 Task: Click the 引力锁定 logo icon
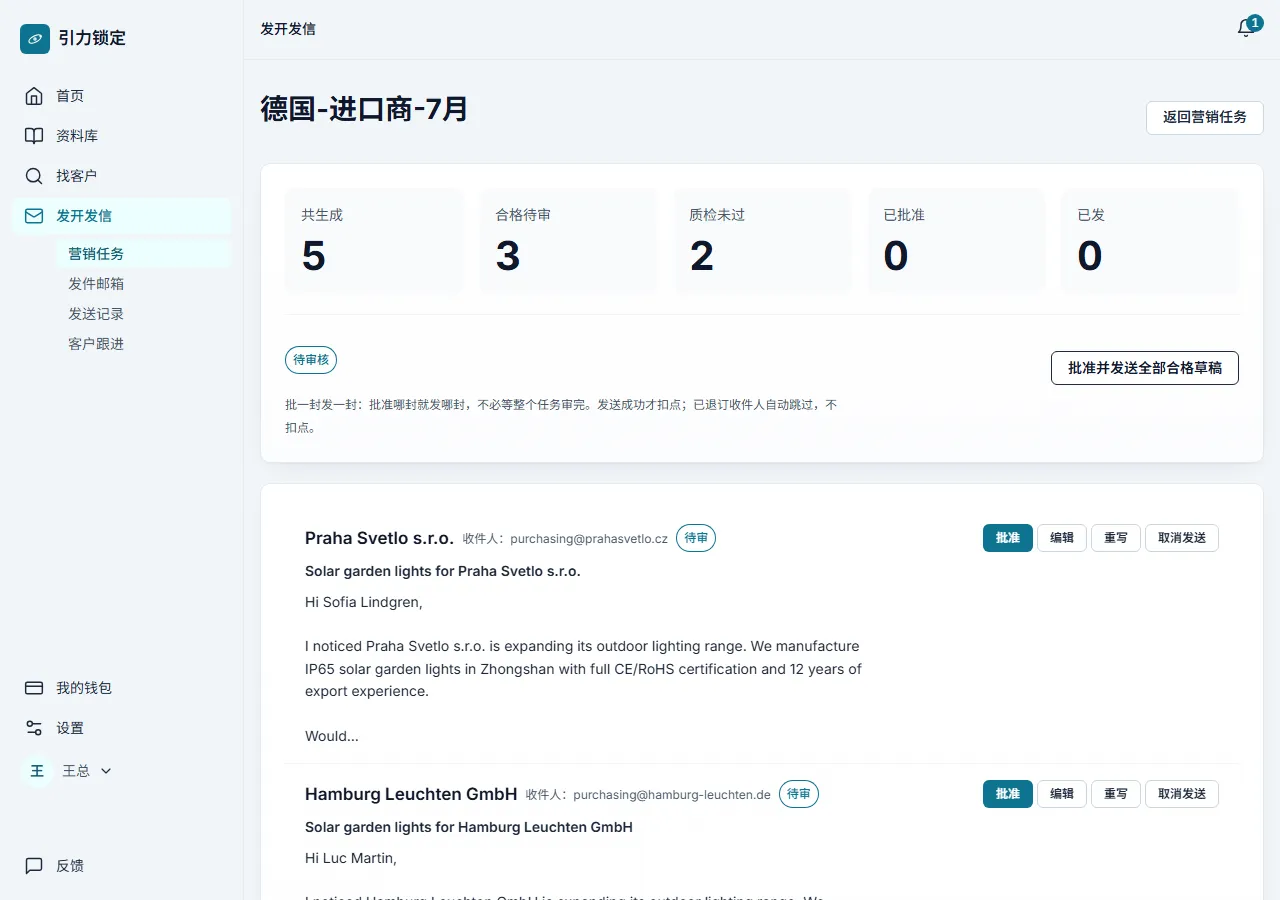pos(35,39)
